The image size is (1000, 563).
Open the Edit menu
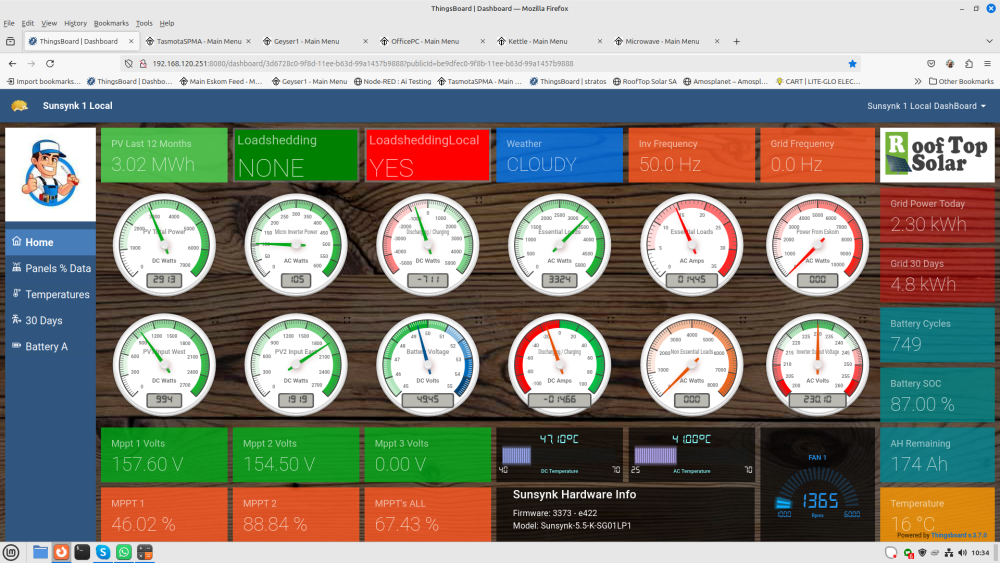[28, 24]
